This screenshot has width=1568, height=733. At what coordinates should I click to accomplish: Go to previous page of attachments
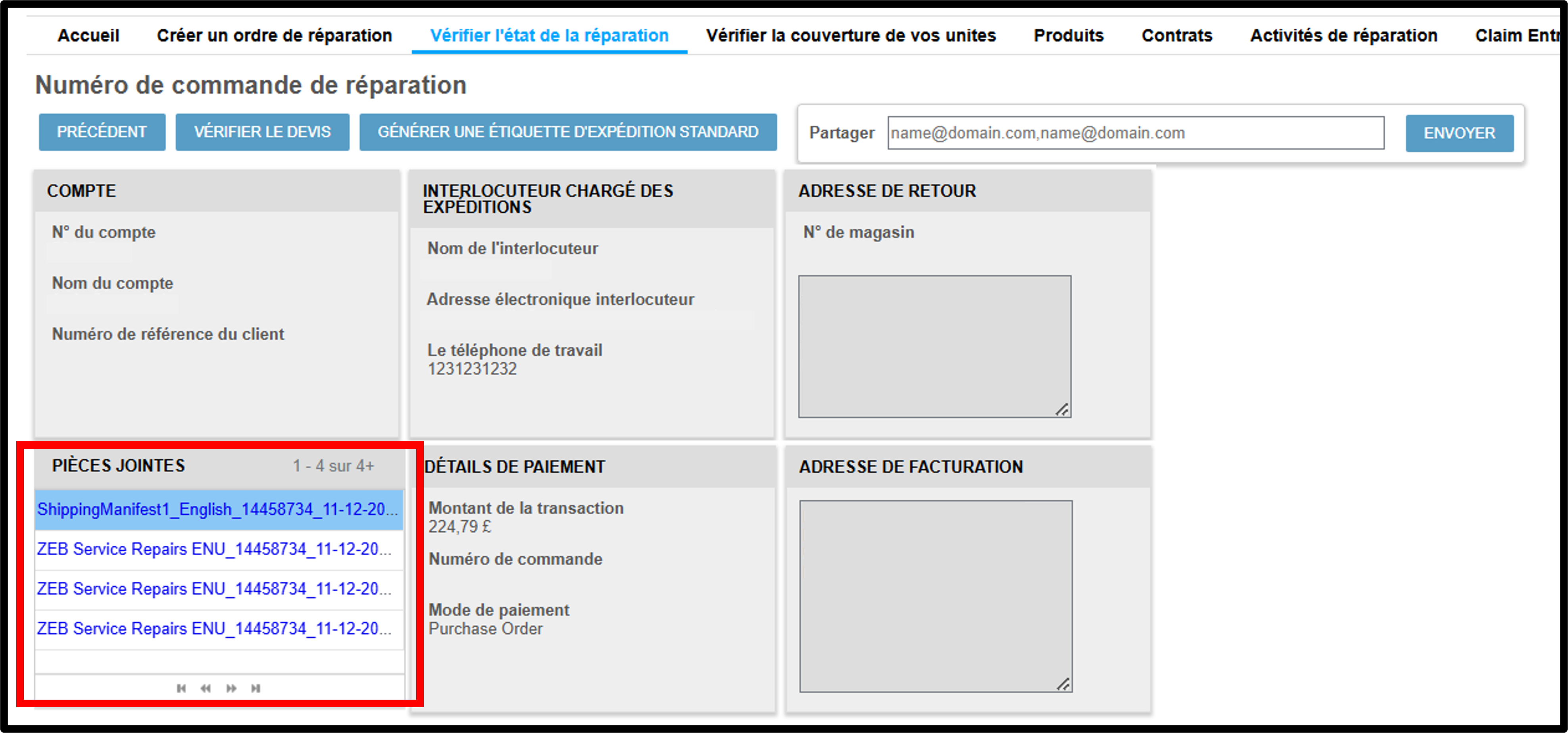(206, 688)
